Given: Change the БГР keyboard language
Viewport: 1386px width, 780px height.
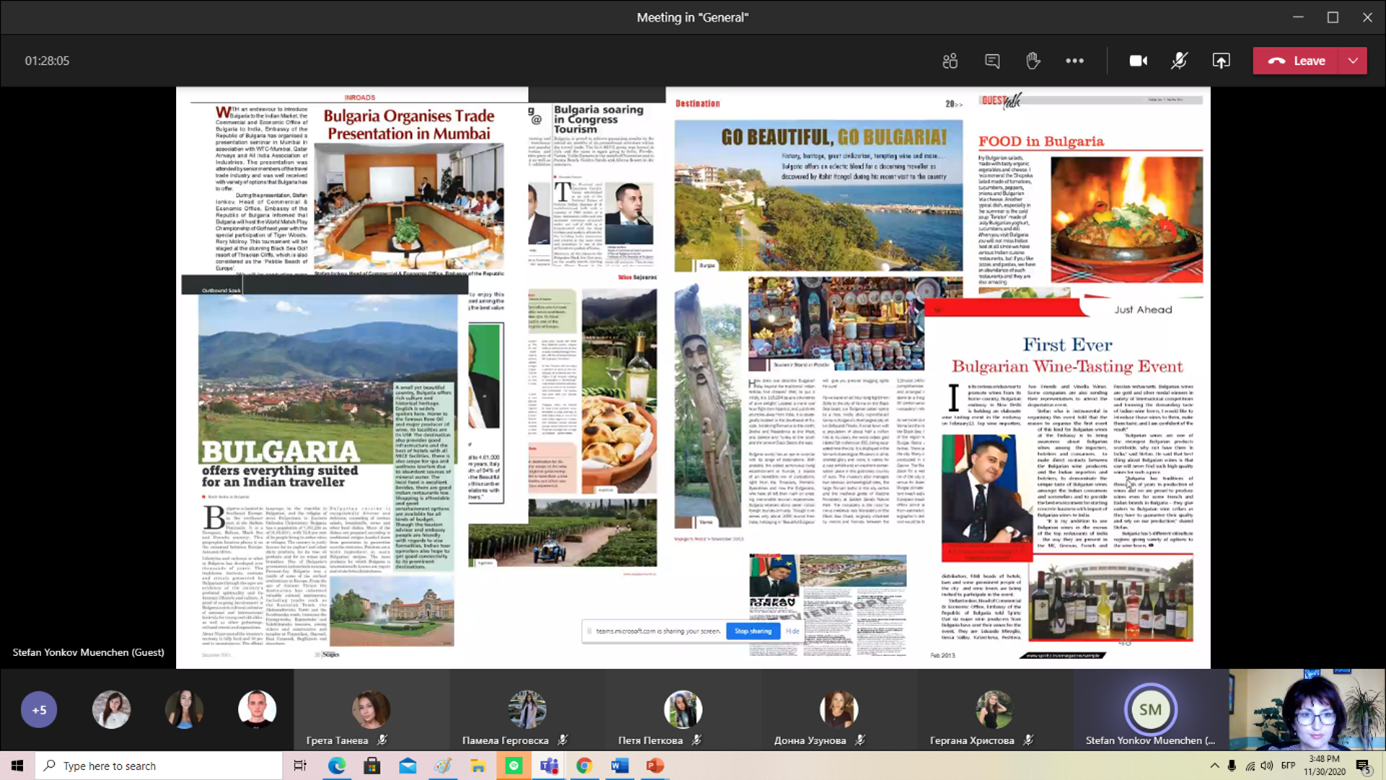Looking at the screenshot, I should click(x=1289, y=766).
